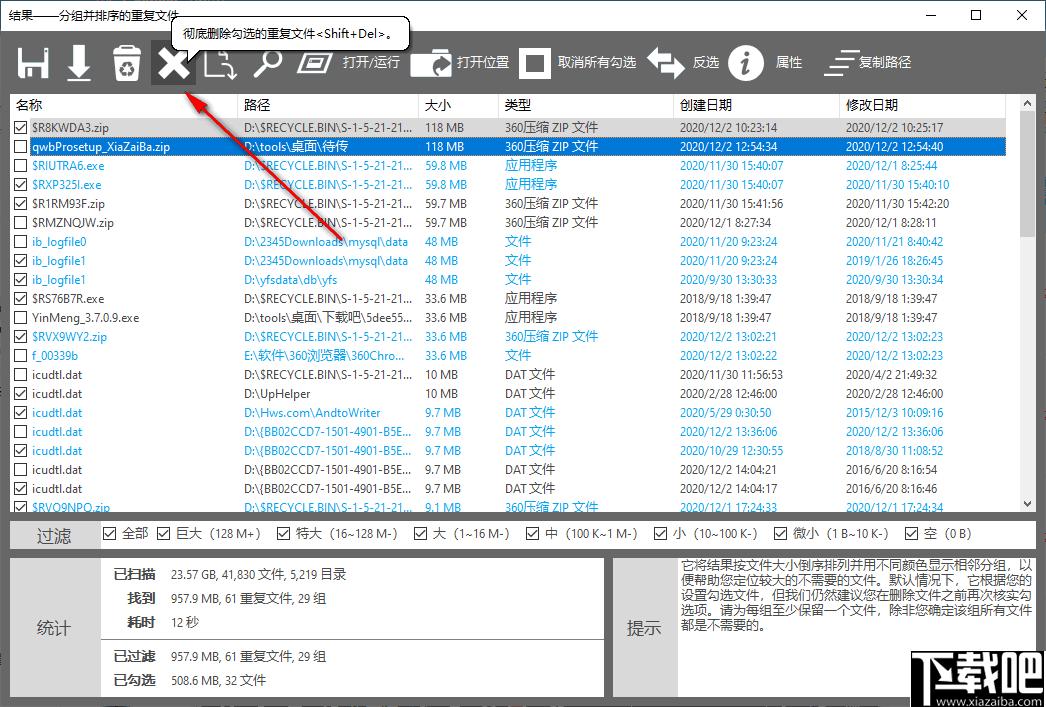Check the f_00339b checkbox
Screen dimensions: 1046x707
21,356
